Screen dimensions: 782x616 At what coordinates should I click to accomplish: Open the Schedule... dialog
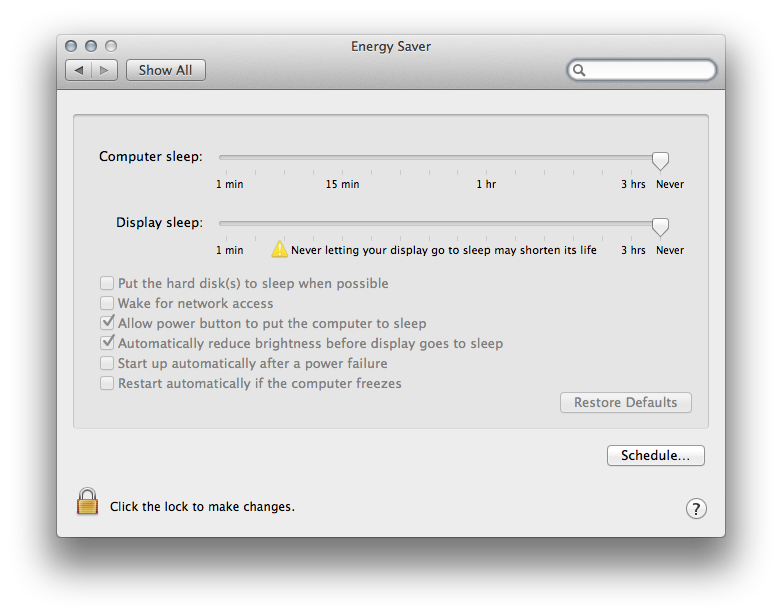pyautogui.click(x=655, y=455)
